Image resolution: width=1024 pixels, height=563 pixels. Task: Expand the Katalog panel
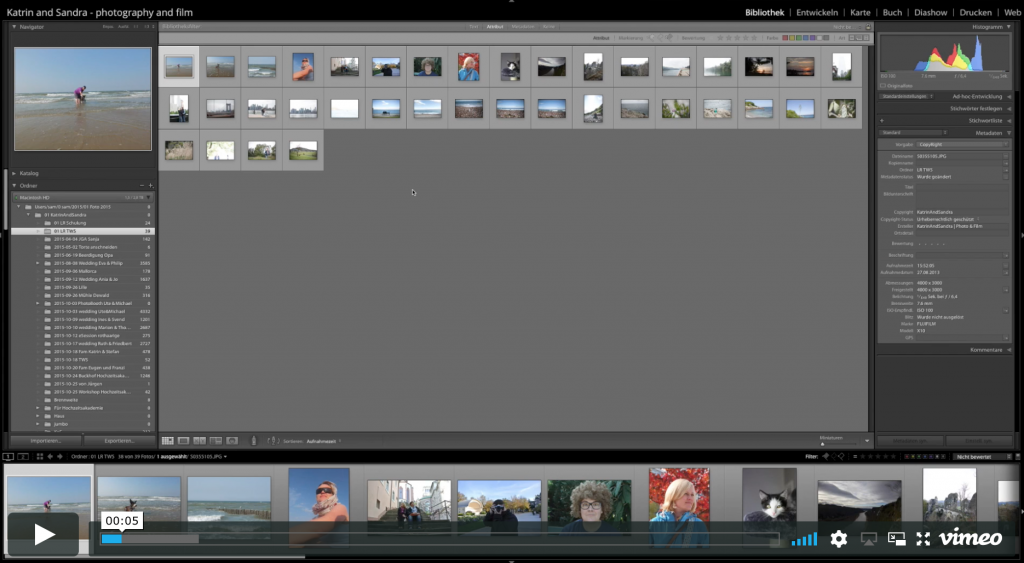[x=14, y=173]
